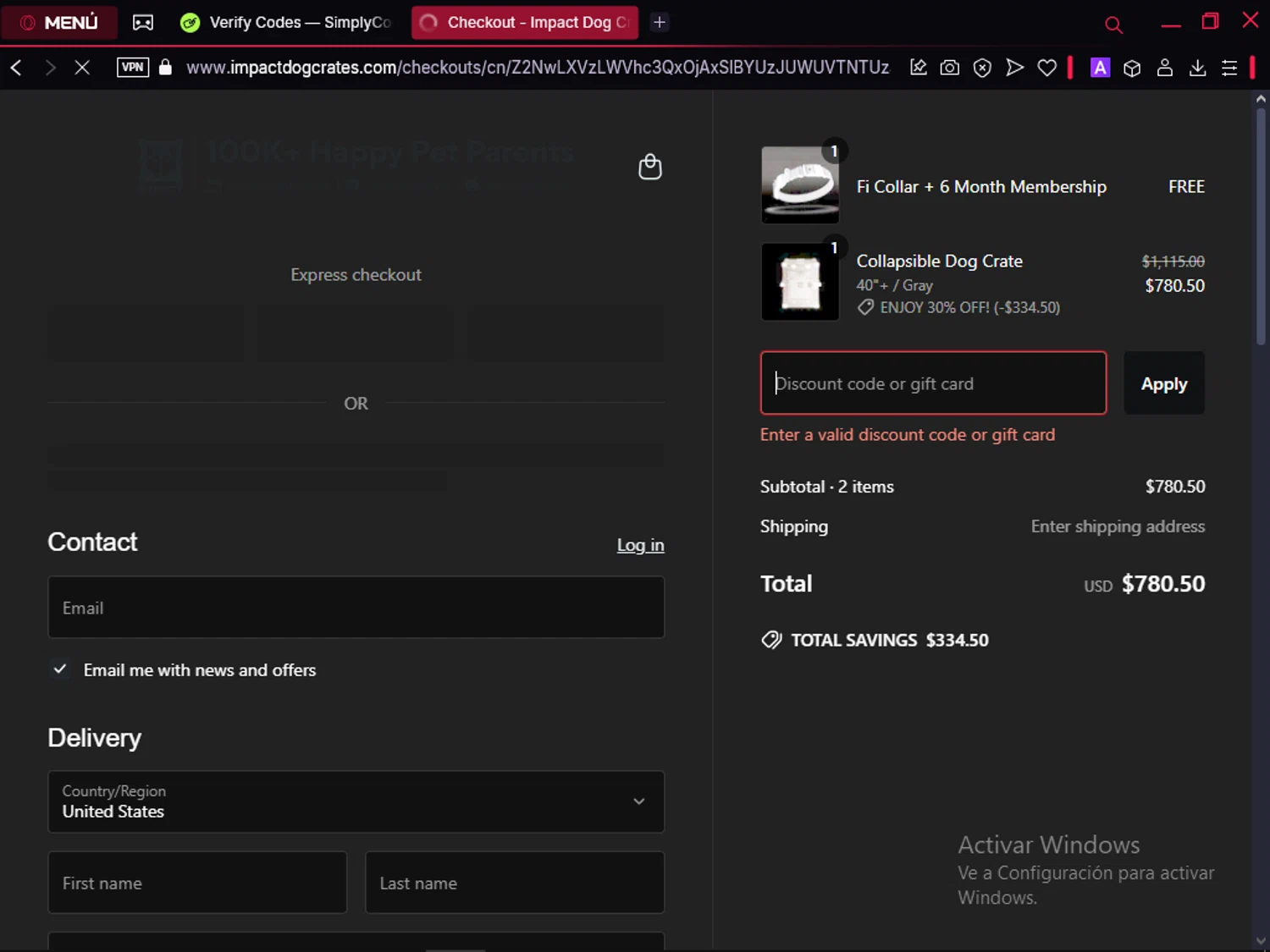The image size is (1270, 952).
Task: Click the scrollbar down arrow
Action: tap(1261, 941)
